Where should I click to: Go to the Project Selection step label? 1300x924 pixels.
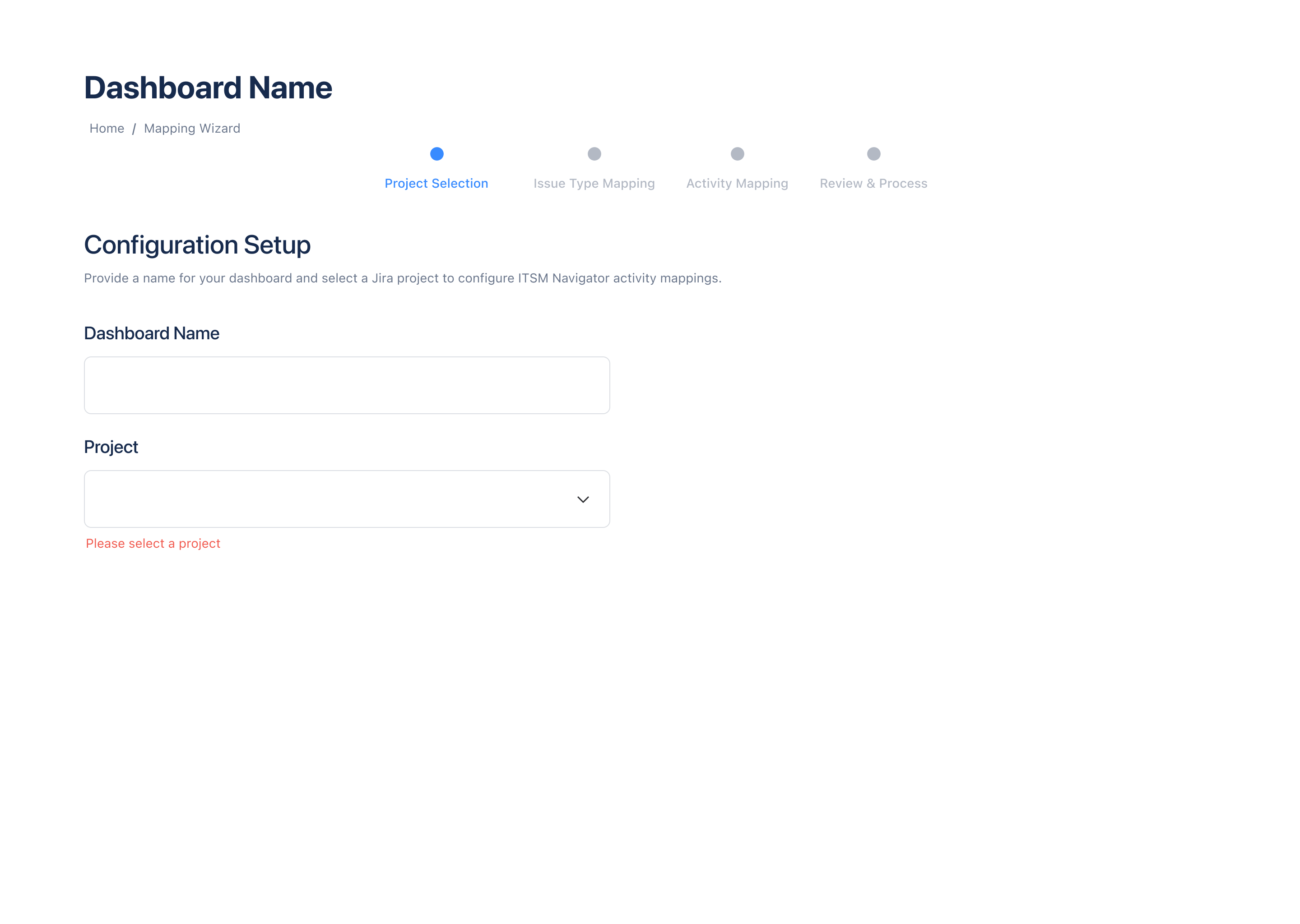[436, 183]
